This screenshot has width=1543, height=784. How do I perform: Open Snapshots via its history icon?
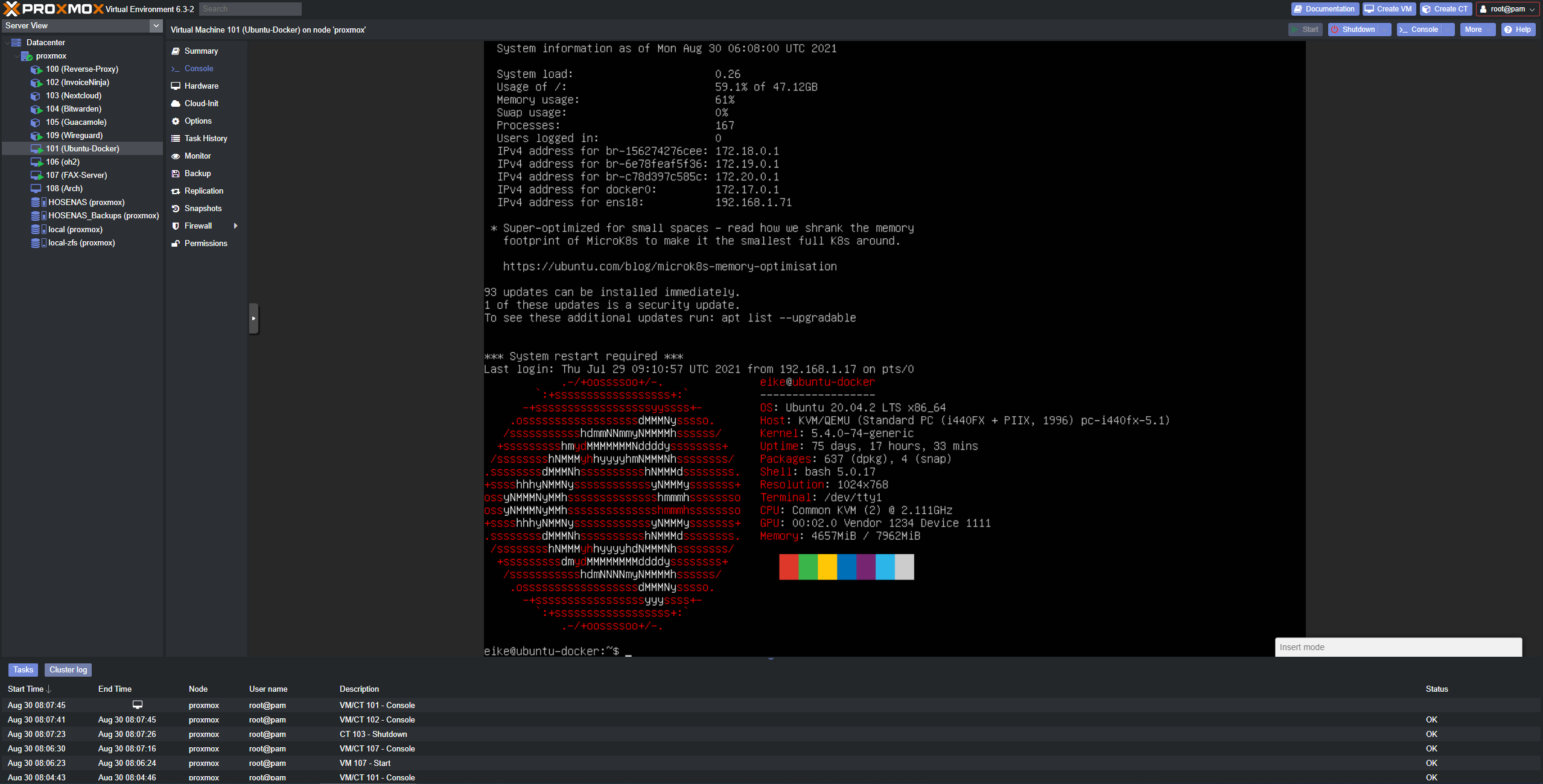[176, 209]
